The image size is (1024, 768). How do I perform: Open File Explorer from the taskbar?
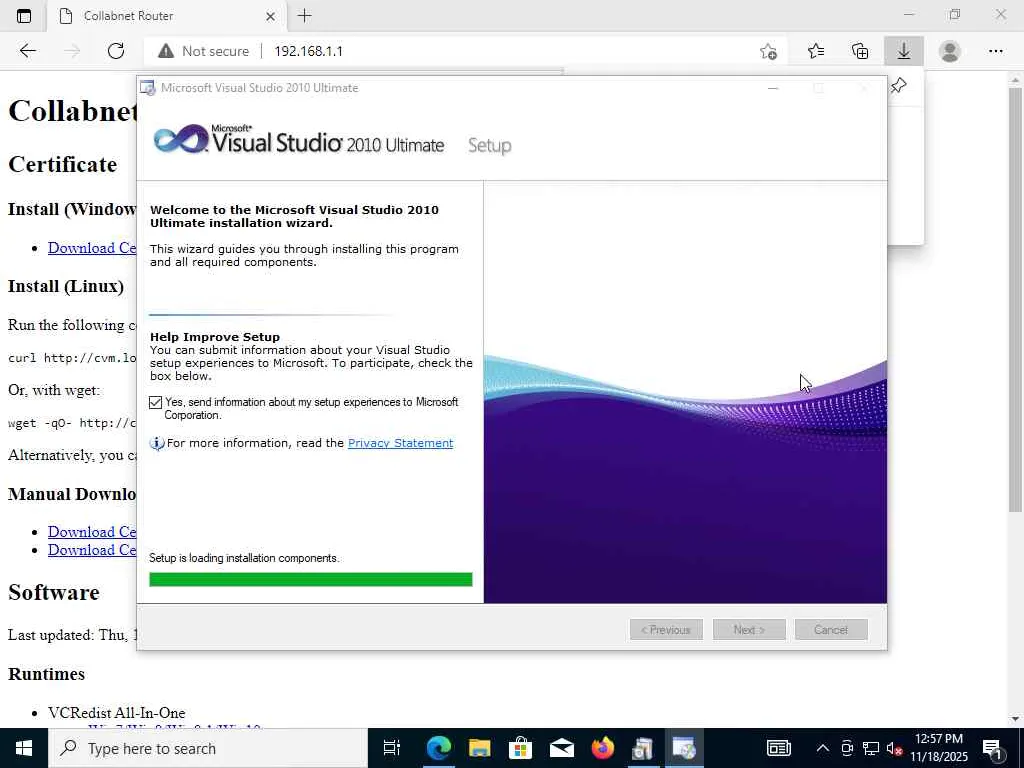click(x=479, y=748)
